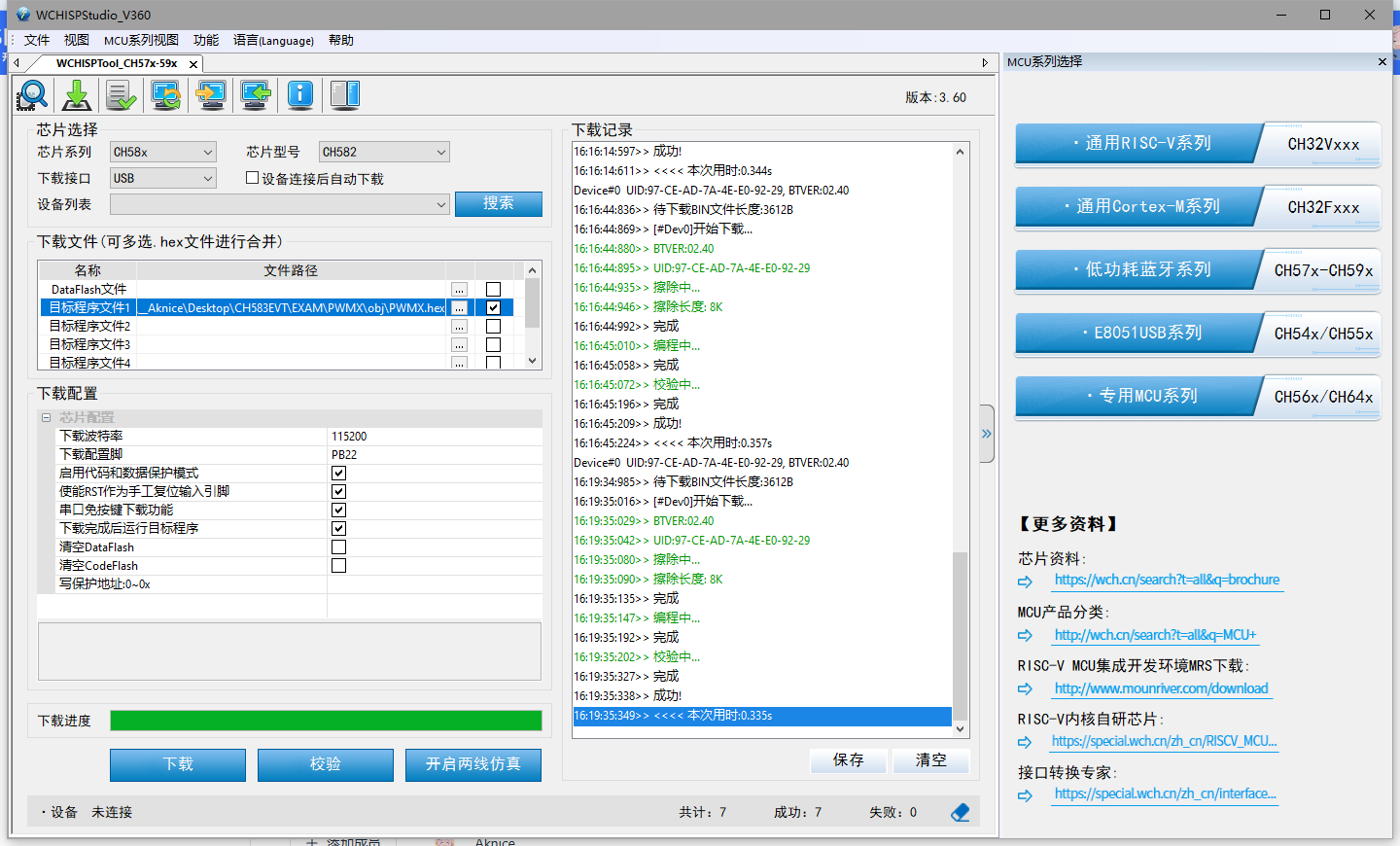1400x846 pixels.
Task: Click the 下载 button
Action: (178, 764)
